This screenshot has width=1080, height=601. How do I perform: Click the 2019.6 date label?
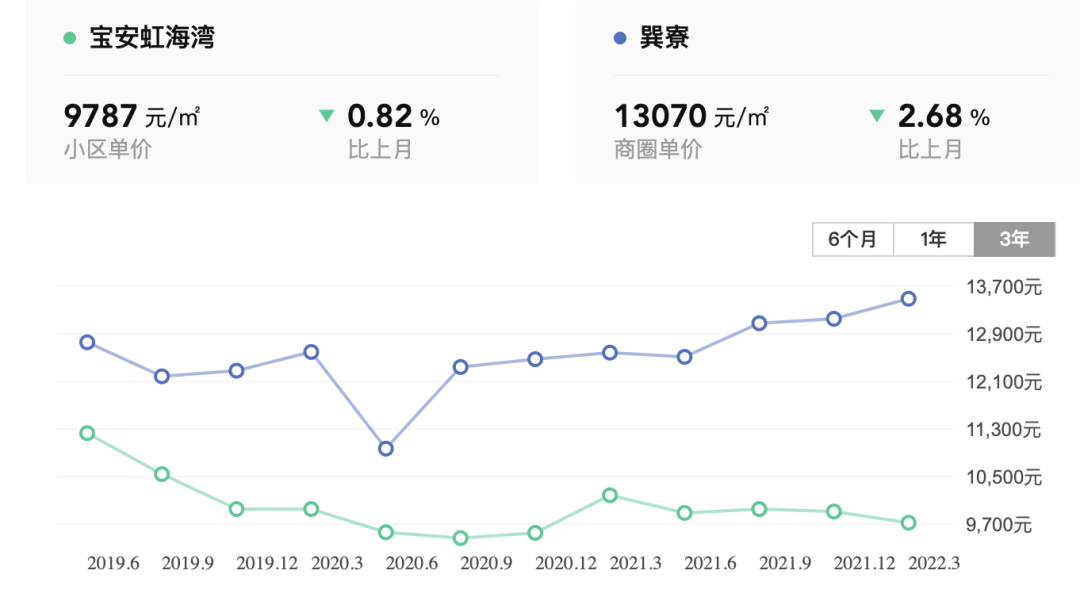point(113,563)
